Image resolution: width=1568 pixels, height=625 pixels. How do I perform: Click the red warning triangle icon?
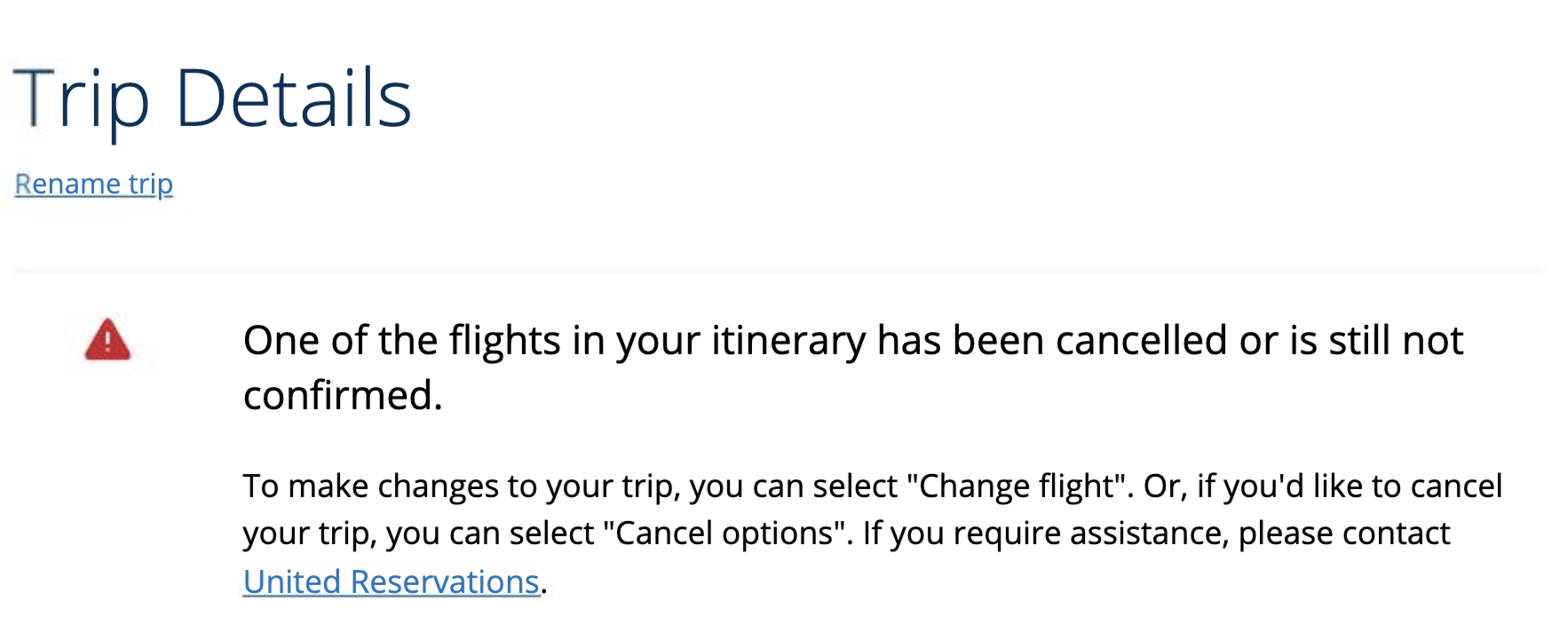[x=107, y=341]
